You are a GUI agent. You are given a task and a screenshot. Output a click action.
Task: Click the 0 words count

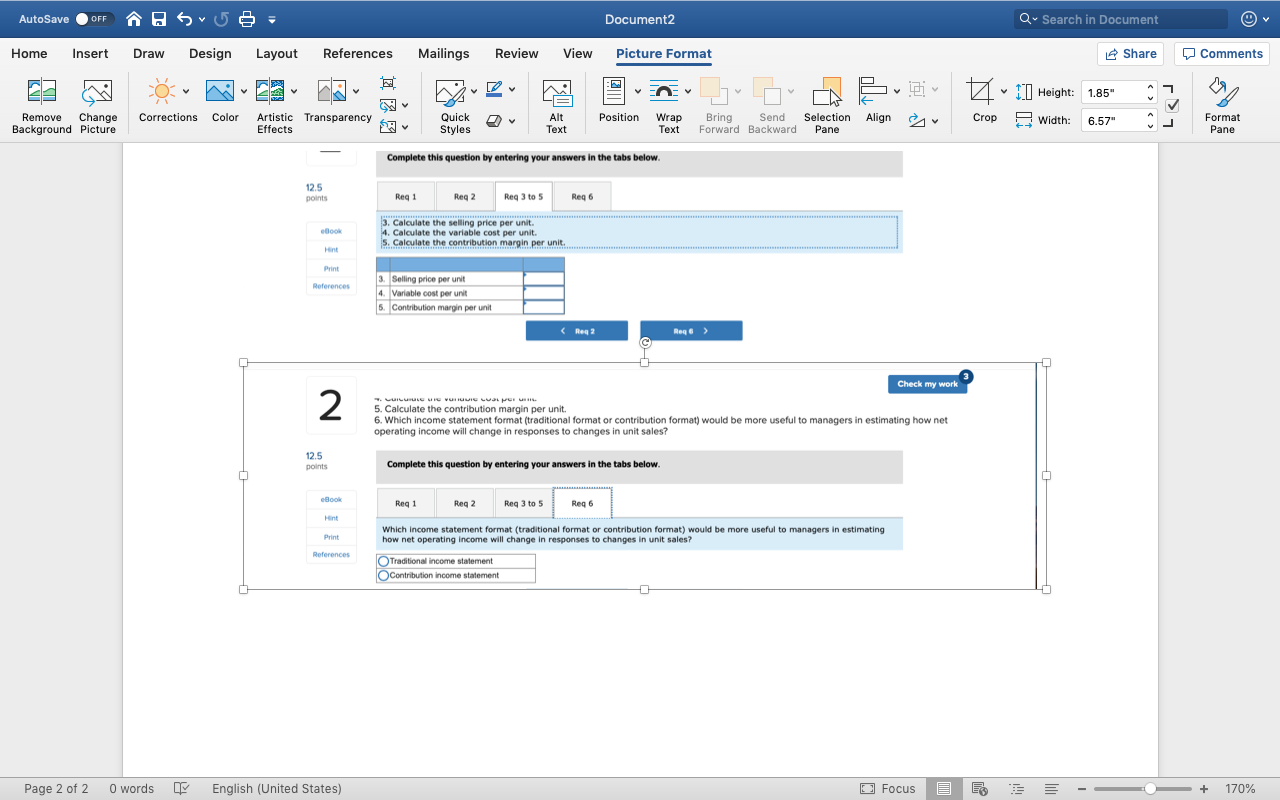click(x=132, y=788)
